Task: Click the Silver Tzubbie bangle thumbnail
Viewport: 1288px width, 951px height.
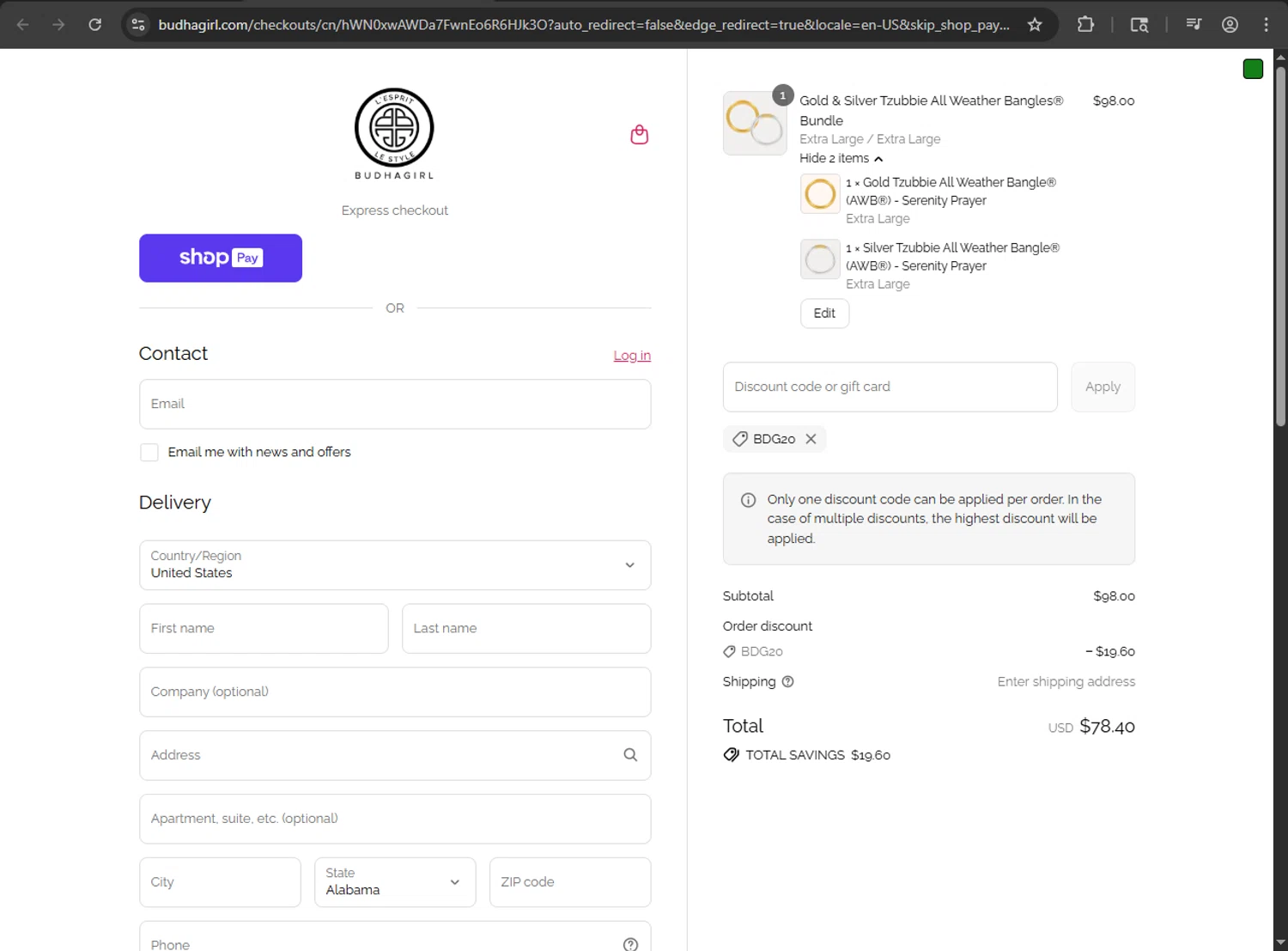Action: pyautogui.click(x=820, y=259)
